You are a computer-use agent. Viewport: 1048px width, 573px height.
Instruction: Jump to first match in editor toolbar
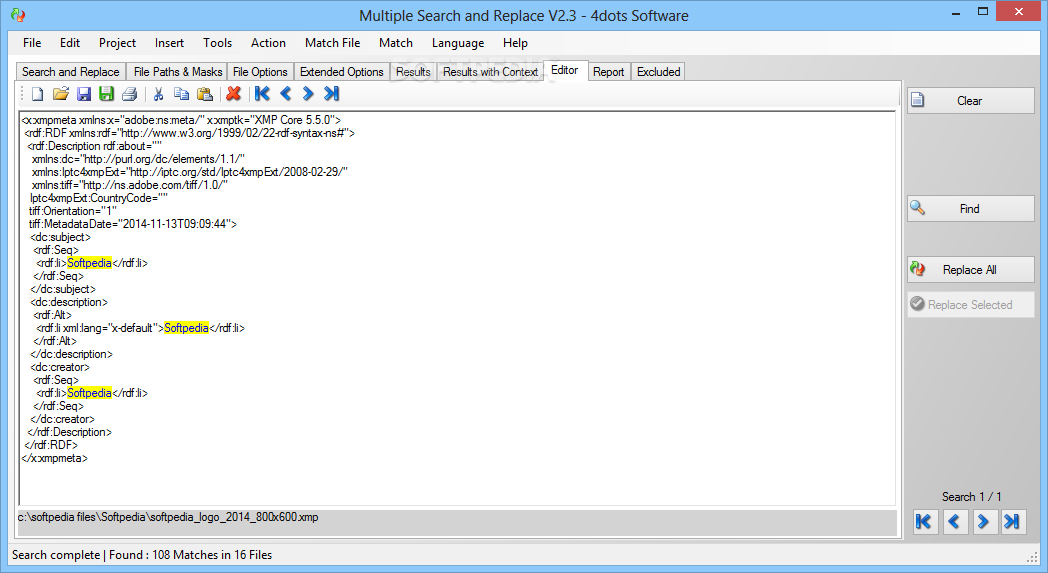(x=263, y=94)
